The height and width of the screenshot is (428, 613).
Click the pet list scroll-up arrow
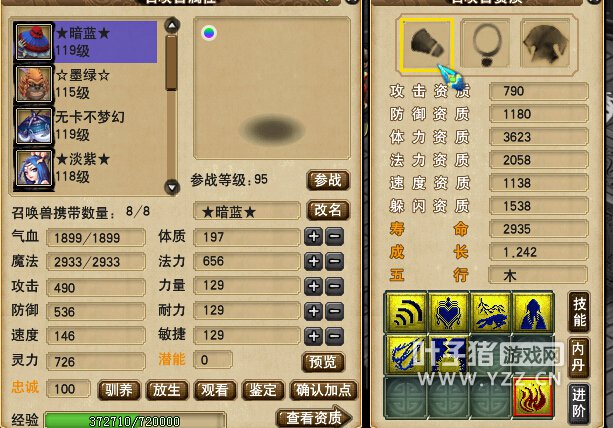[172, 26]
